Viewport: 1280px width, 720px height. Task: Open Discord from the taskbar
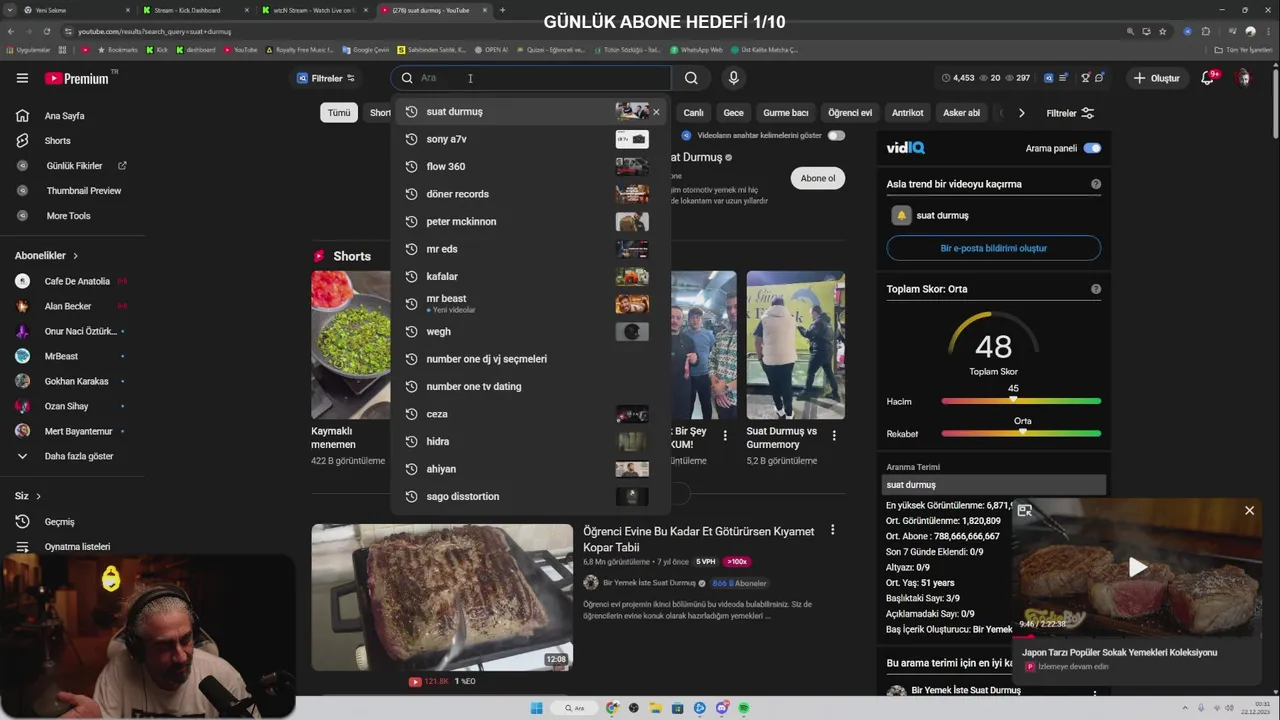(x=723, y=708)
